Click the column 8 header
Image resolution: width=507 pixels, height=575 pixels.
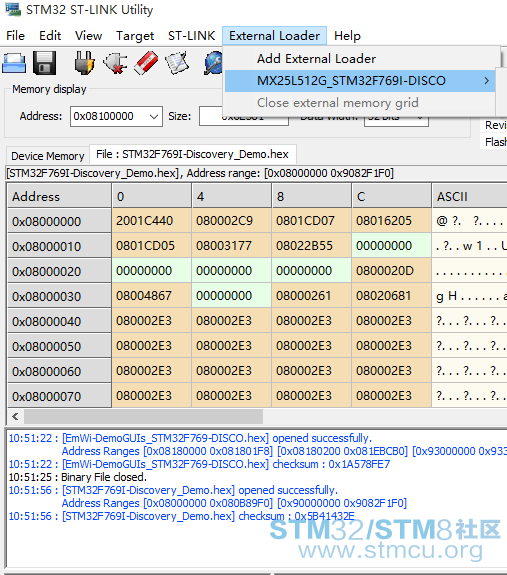[312, 196]
